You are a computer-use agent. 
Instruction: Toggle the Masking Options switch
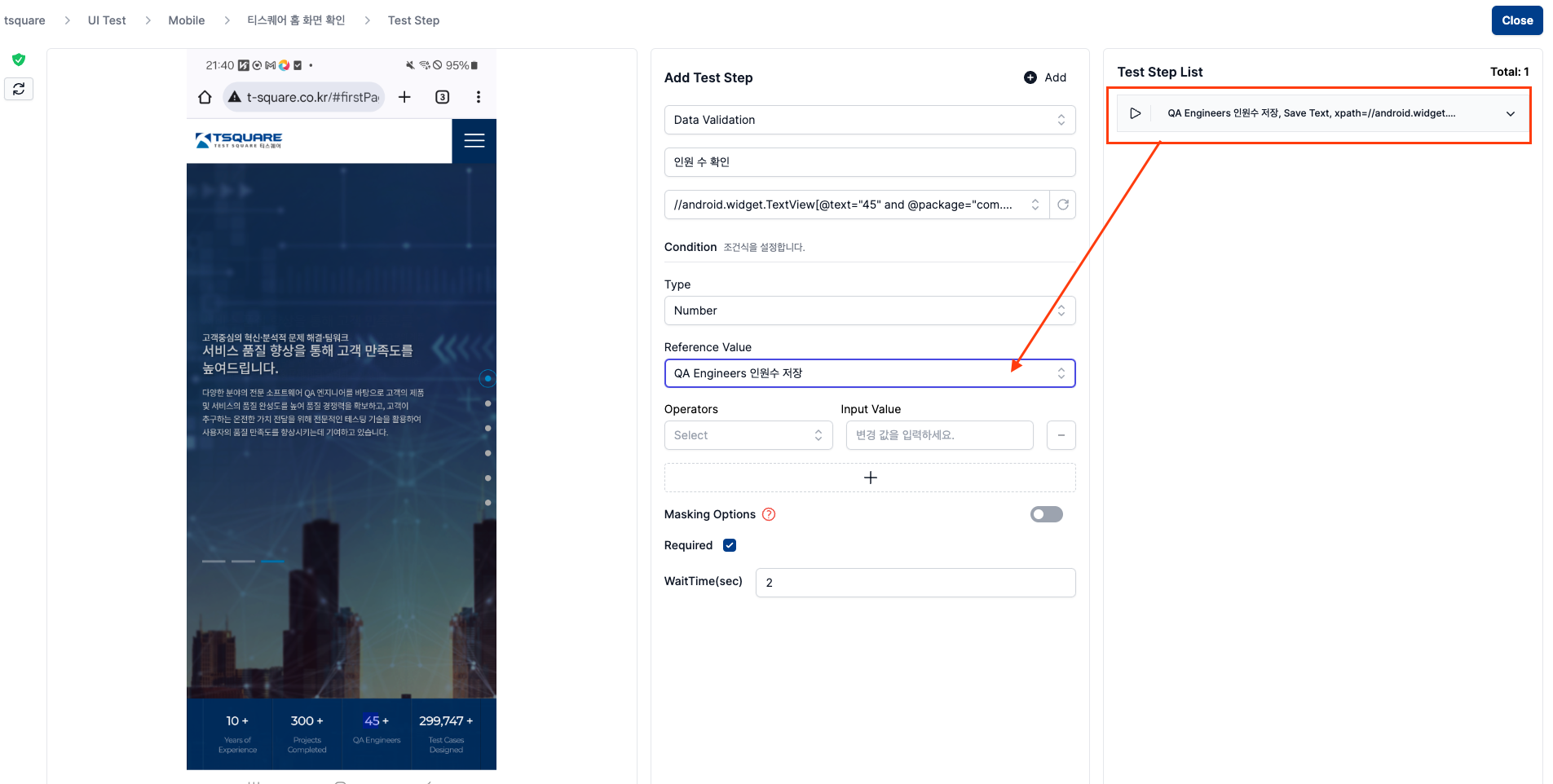coord(1047,514)
